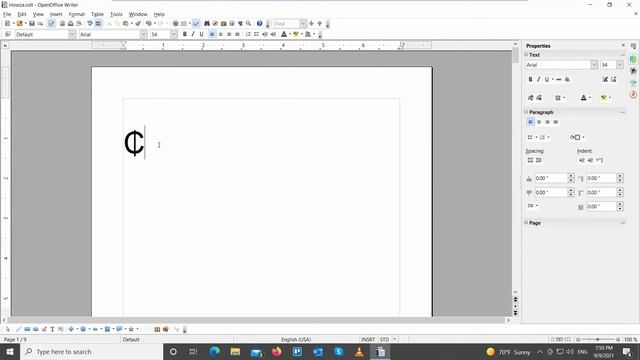Image resolution: width=640 pixels, height=360 pixels.
Task: Expand the Page section in Properties
Action: pyautogui.click(x=526, y=223)
